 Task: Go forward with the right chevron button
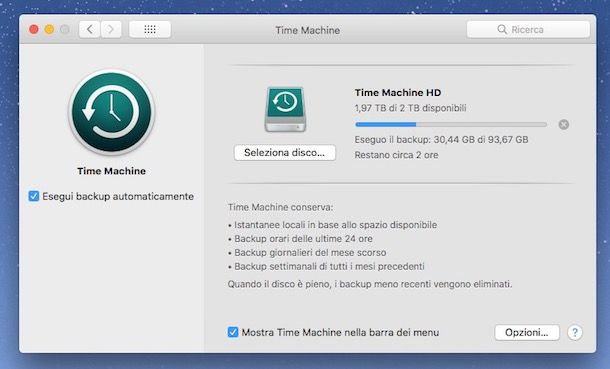click(x=111, y=30)
